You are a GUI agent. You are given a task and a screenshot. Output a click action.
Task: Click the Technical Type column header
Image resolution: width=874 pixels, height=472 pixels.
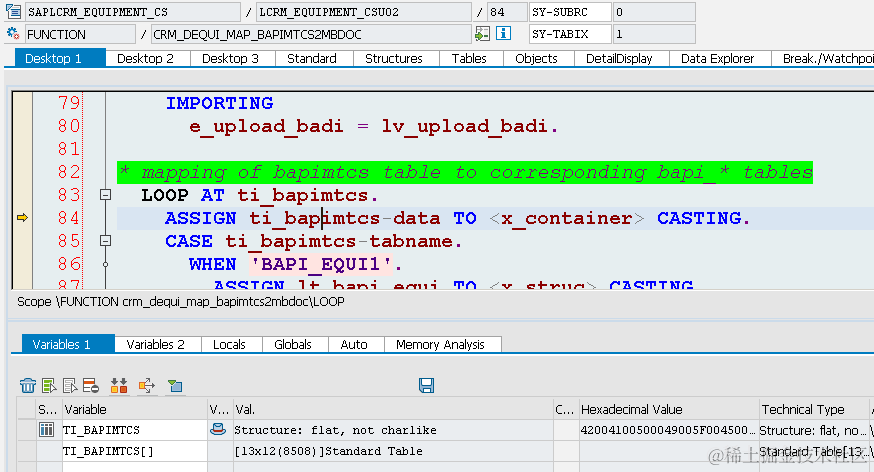813,409
